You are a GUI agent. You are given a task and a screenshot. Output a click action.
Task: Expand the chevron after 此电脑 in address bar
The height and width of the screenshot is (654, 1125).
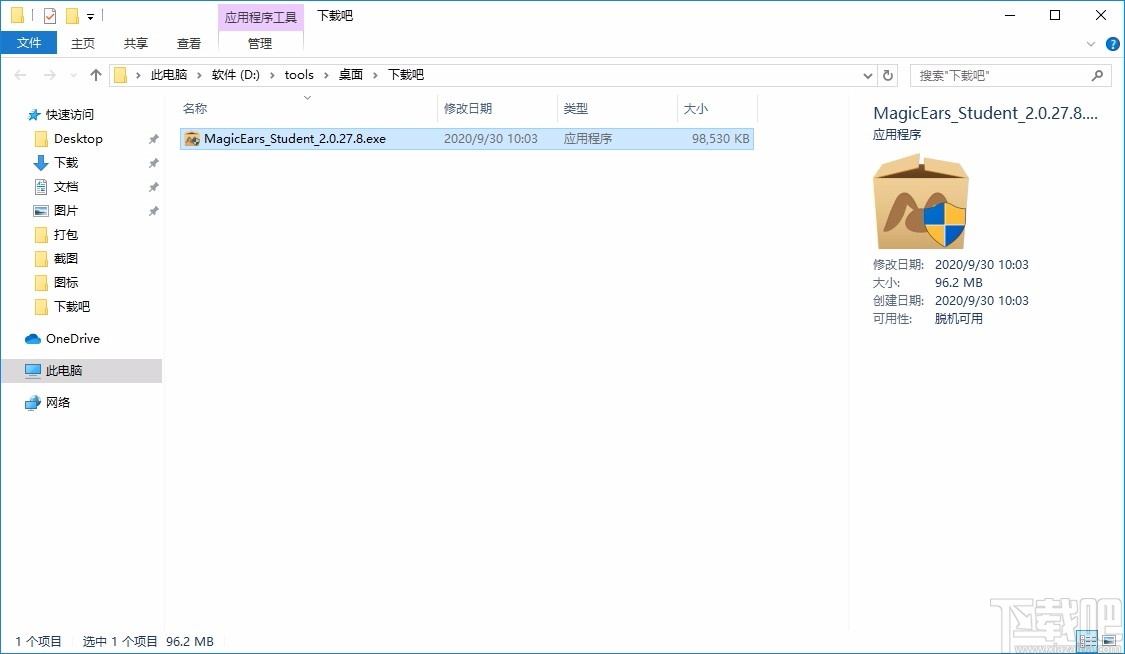click(x=199, y=75)
